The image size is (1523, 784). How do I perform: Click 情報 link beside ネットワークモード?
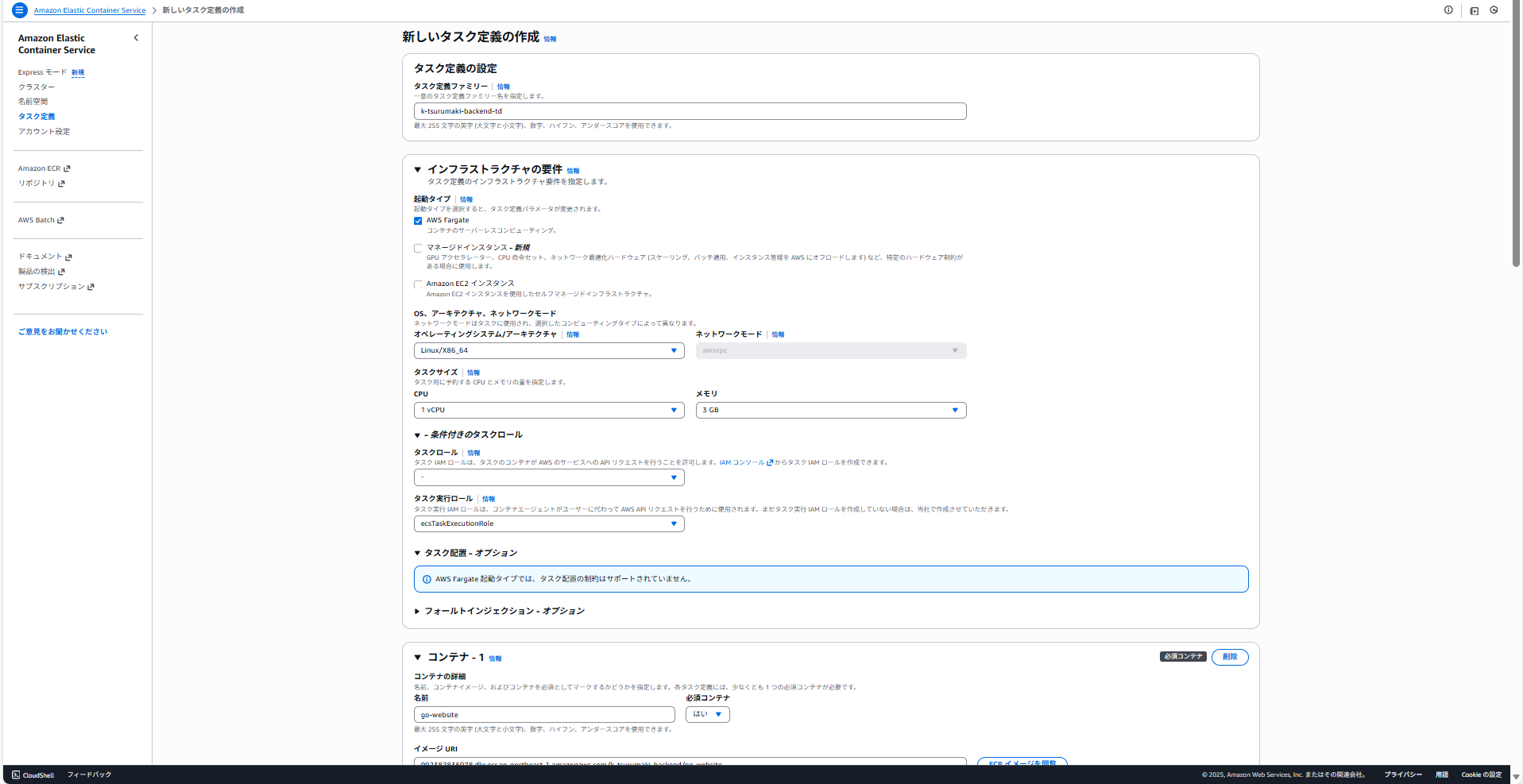pos(778,334)
